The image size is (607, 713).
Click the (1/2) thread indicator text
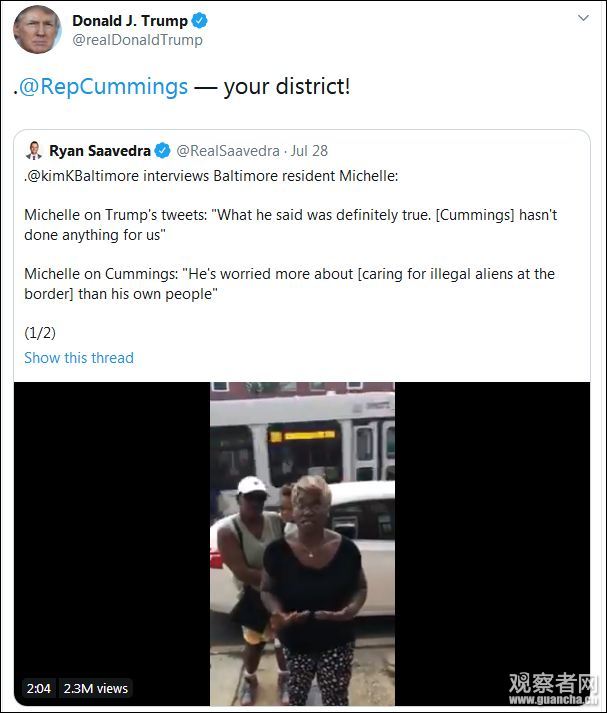pos(40,332)
